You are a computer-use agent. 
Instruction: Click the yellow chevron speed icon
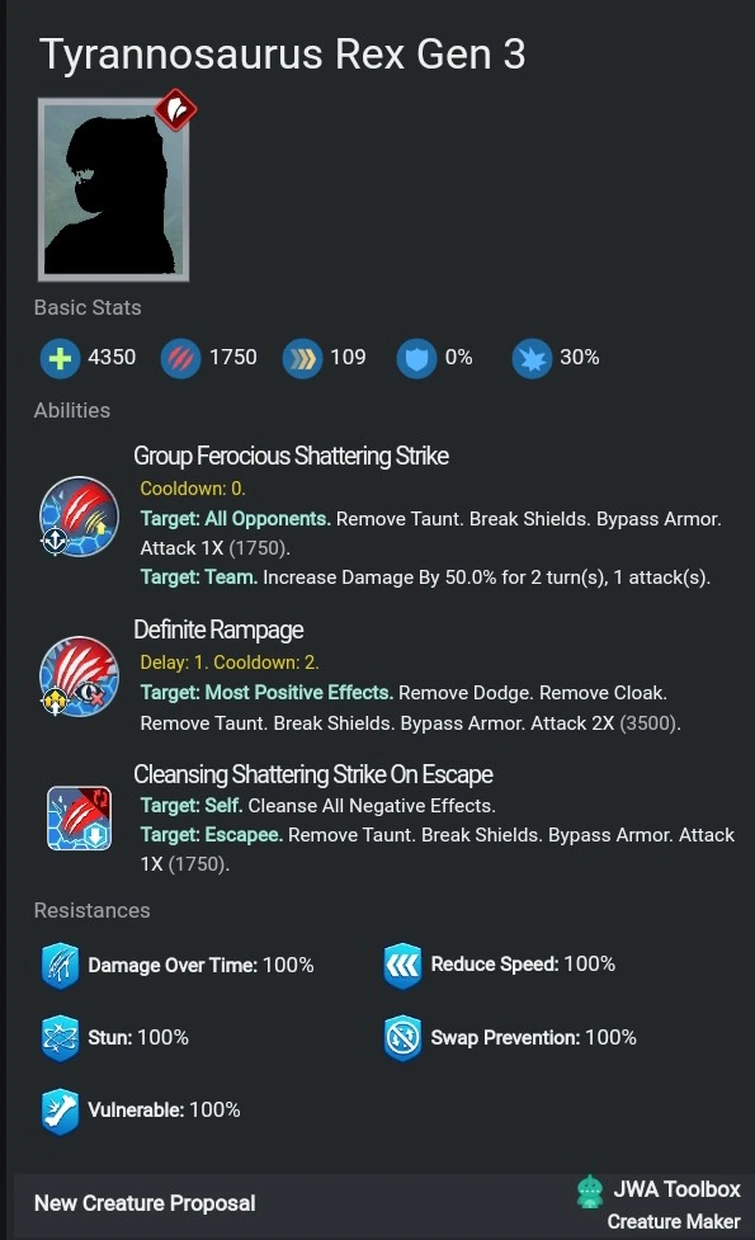[x=301, y=358]
